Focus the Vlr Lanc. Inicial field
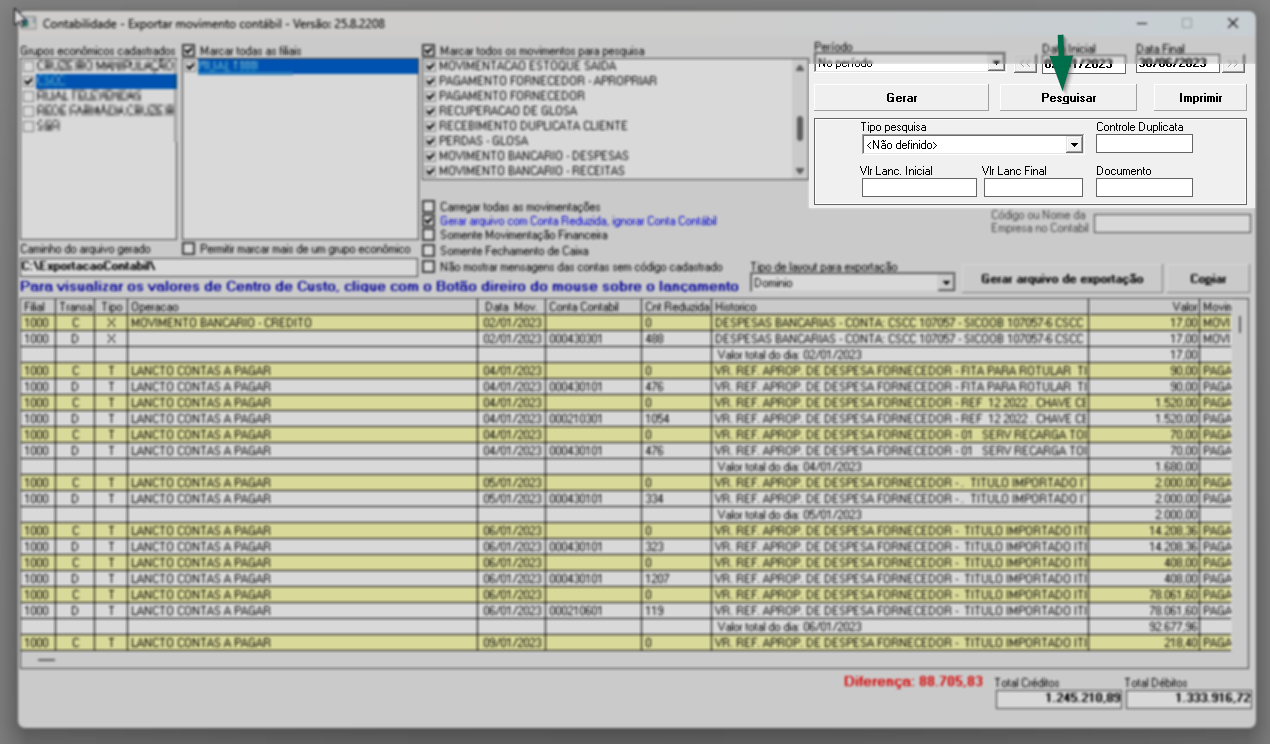 point(918,188)
